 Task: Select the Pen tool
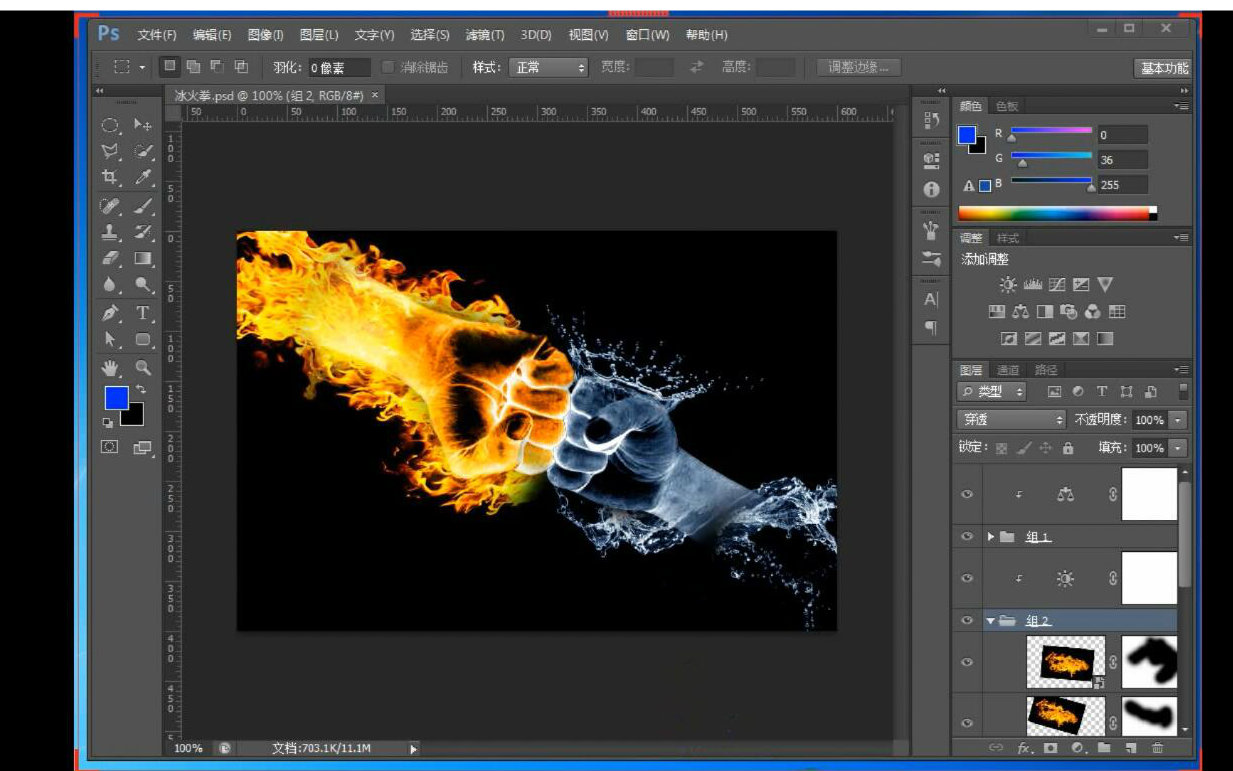click(110, 313)
